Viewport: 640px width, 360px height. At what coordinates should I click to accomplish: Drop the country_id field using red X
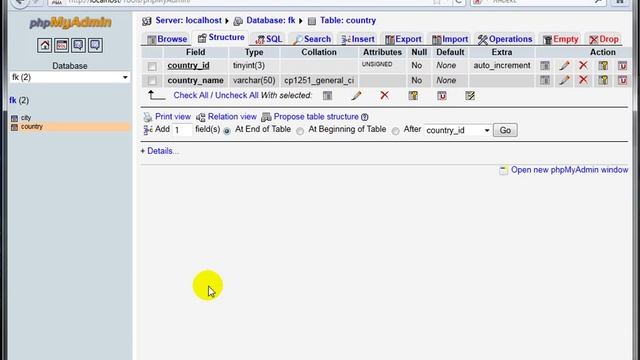pos(583,65)
